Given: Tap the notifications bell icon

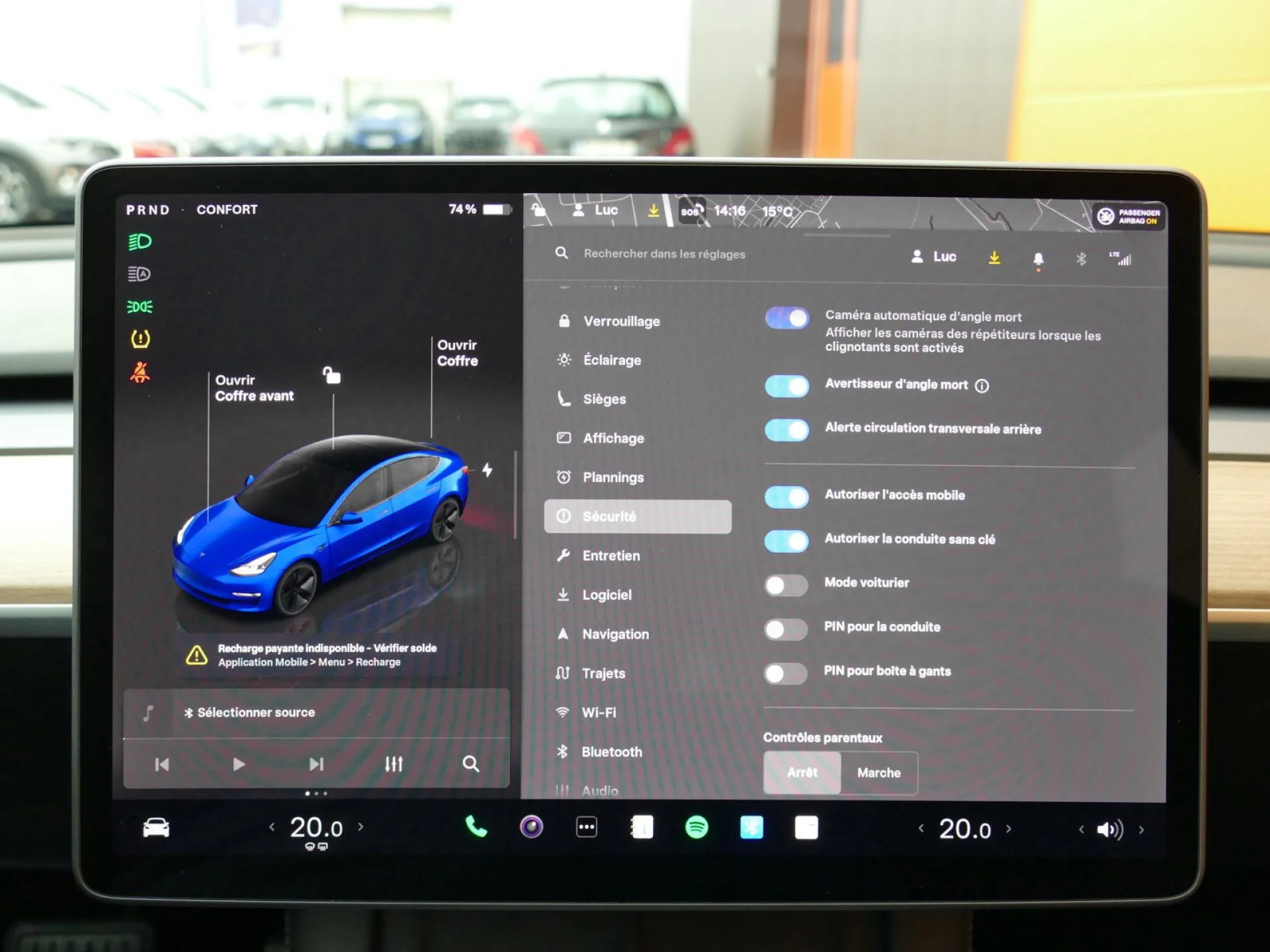Looking at the screenshot, I should pos(1038,258).
